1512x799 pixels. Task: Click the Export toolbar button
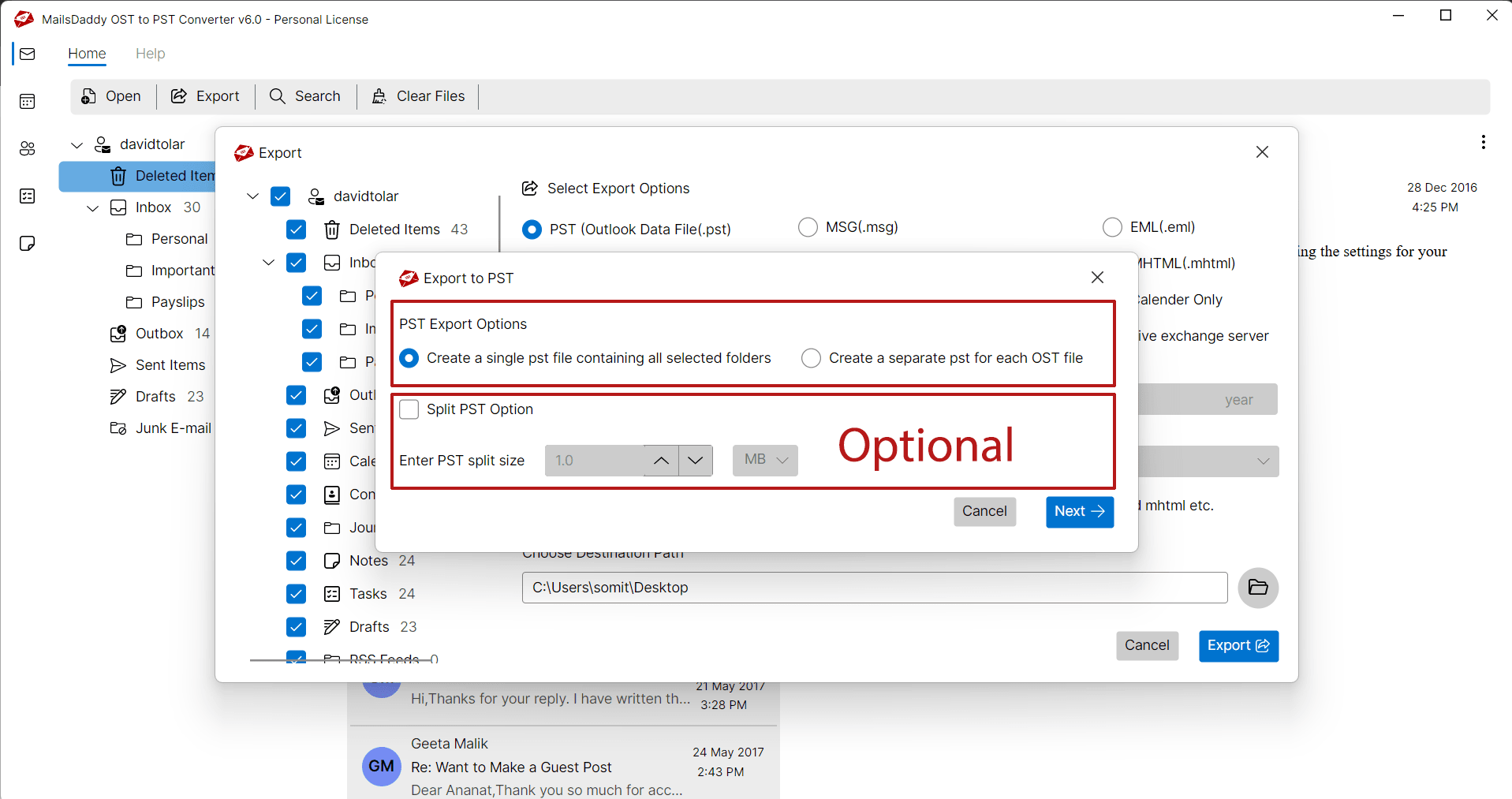click(x=205, y=96)
